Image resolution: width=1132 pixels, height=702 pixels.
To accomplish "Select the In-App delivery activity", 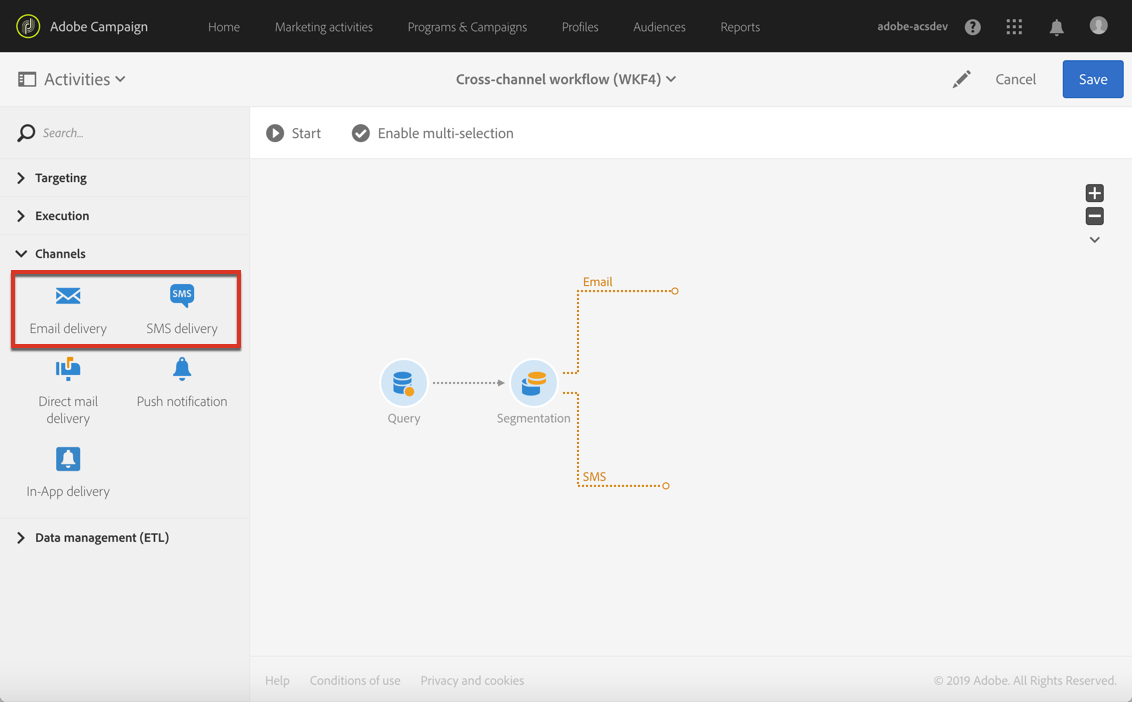I will click(x=68, y=473).
